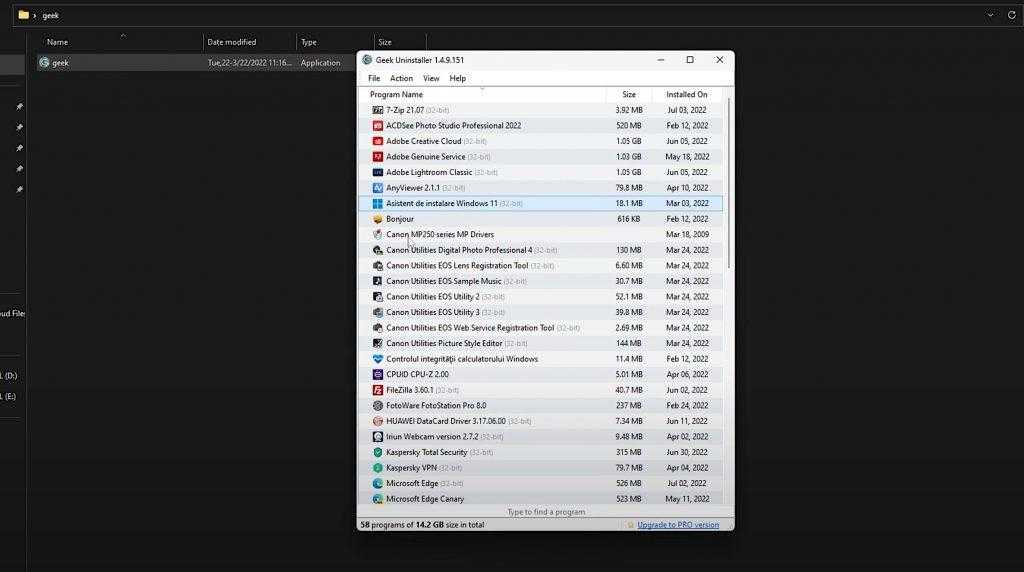Select 'FotoWare FotoStation Pro 8.0' row
Screen dimensions: 1024x572
click(x=541, y=405)
